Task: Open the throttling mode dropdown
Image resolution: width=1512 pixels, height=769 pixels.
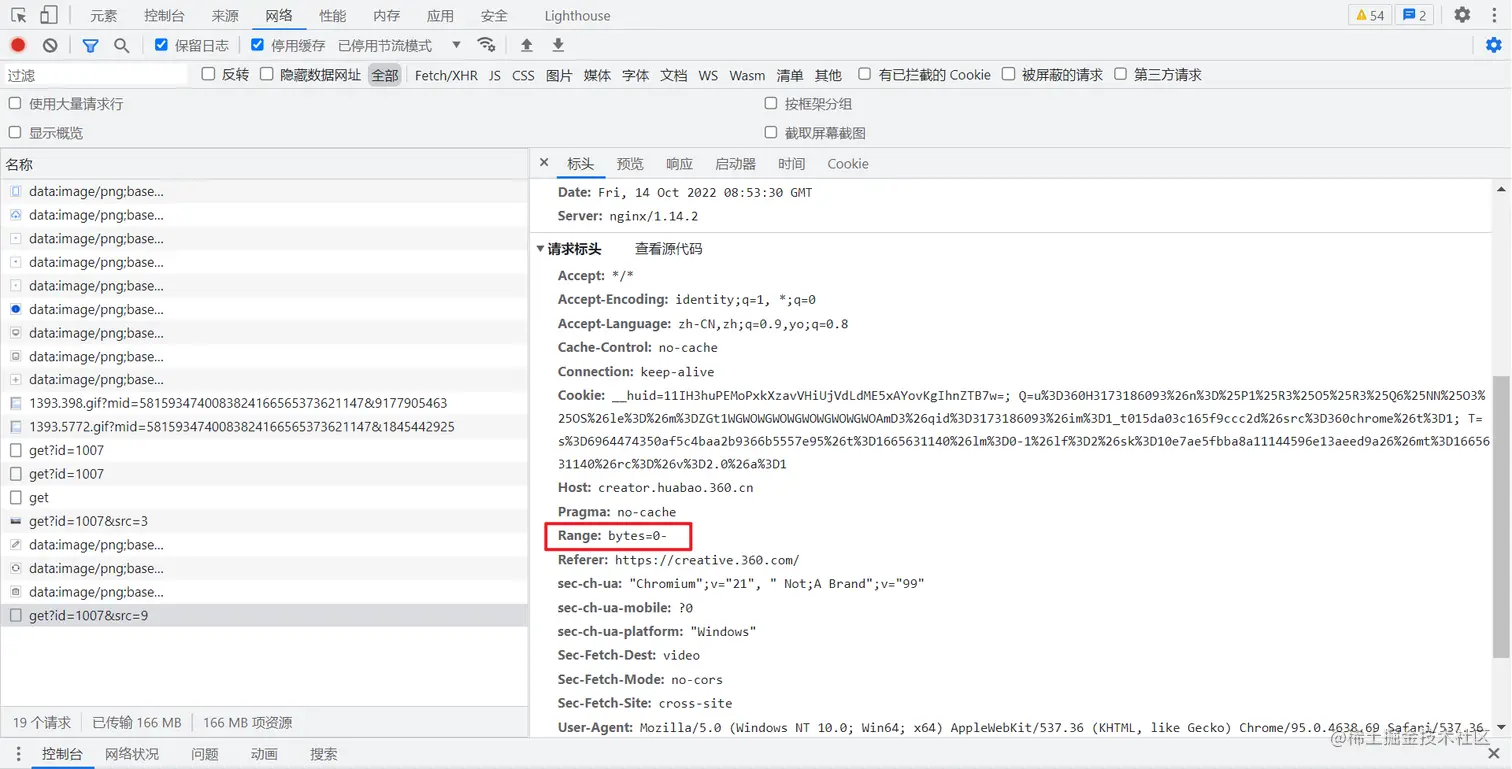Action: click(x=399, y=45)
